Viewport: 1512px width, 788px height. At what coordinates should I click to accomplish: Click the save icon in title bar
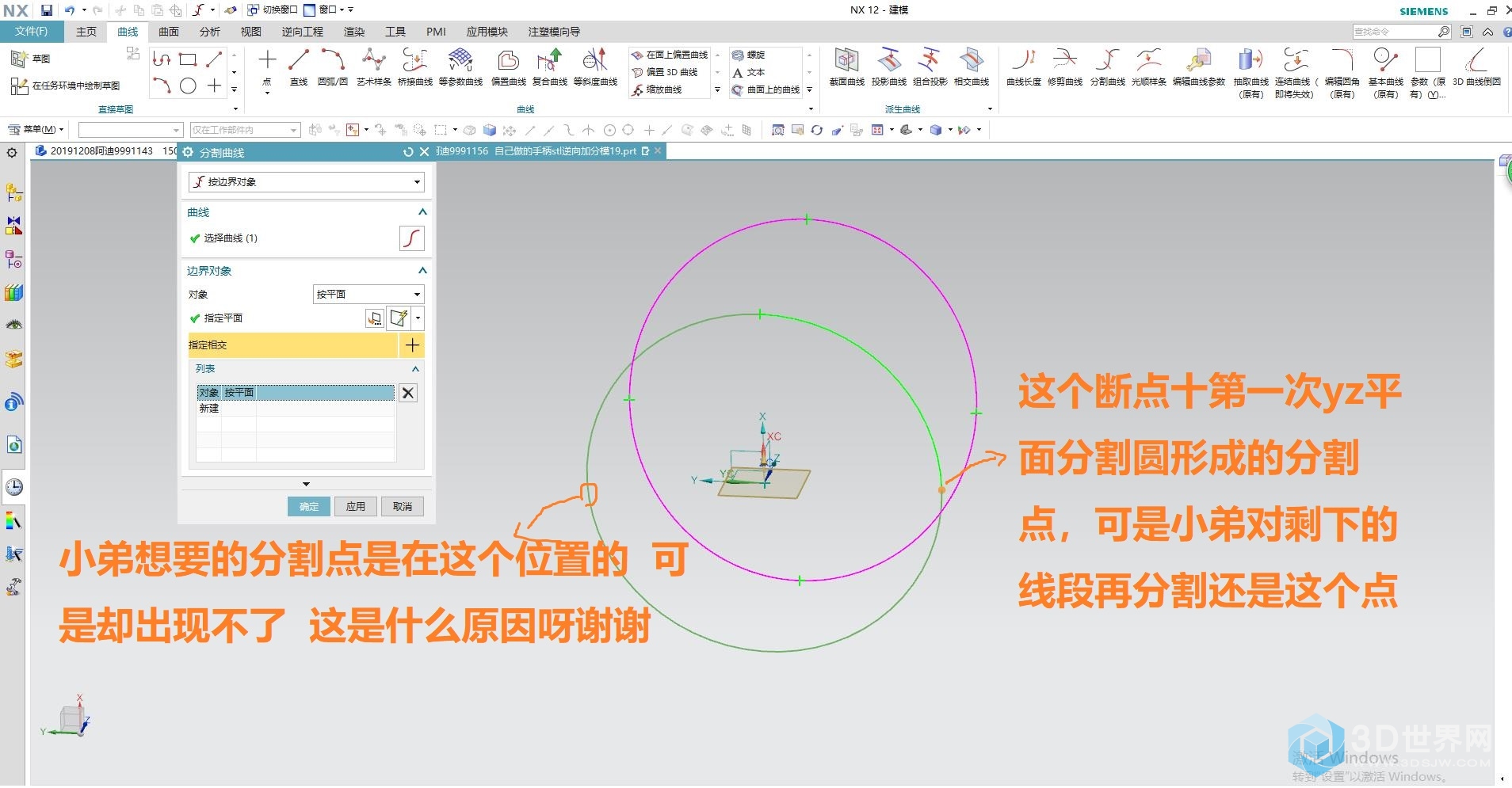(x=47, y=10)
